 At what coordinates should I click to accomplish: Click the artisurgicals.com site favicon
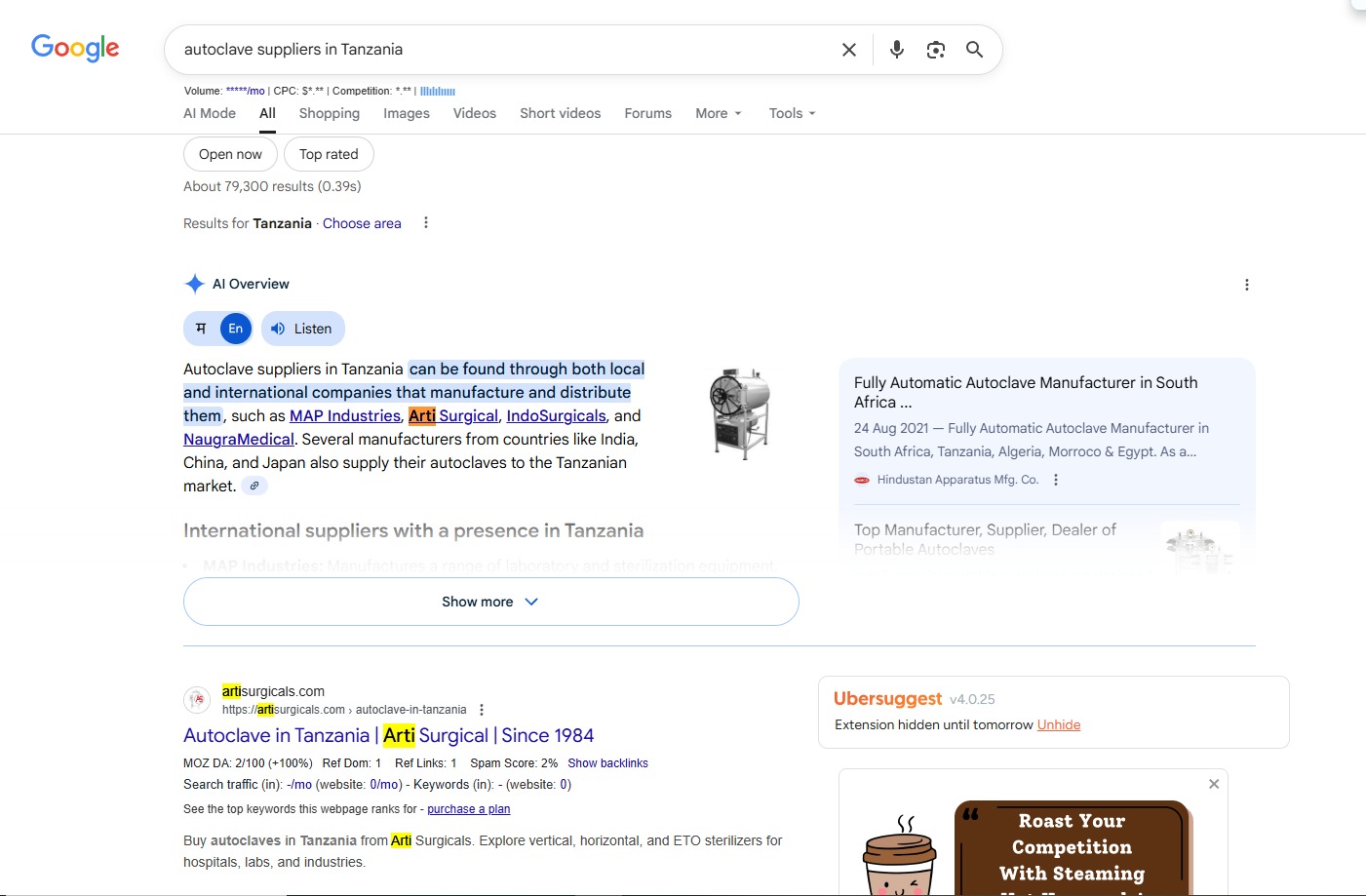coord(197,700)
